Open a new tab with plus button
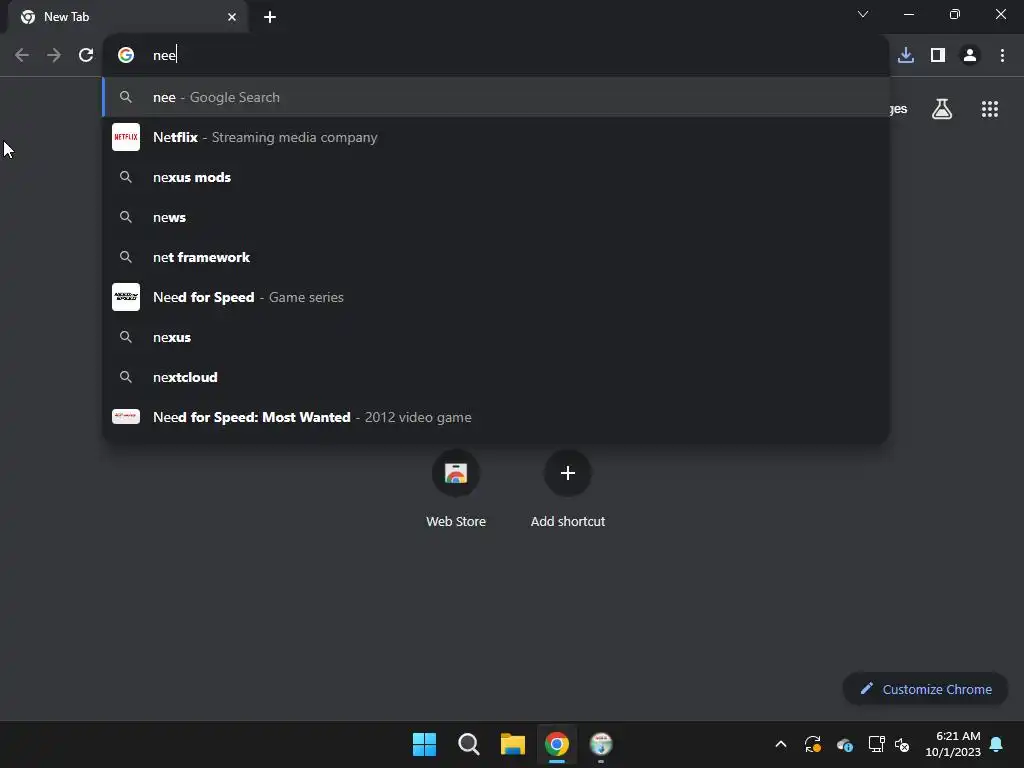Image resolution: width=1024 pixels, height=768 pixels. [x=270, y=17]
